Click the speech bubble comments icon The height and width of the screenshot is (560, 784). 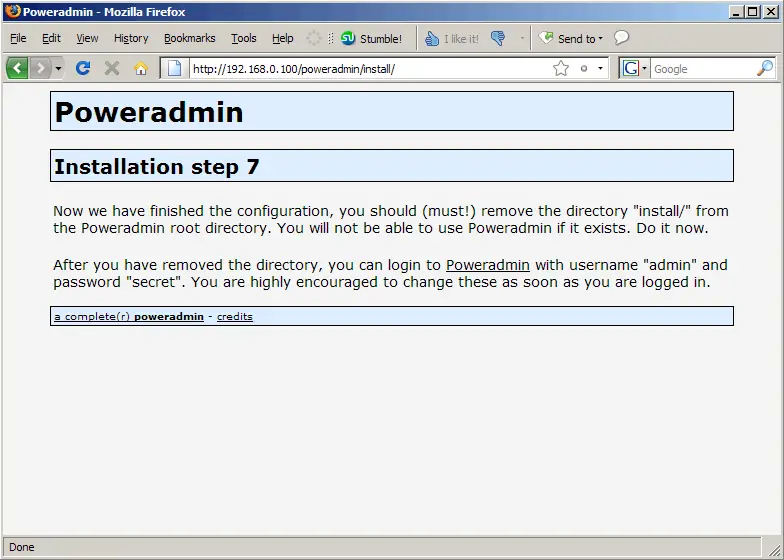coord(622,38)
